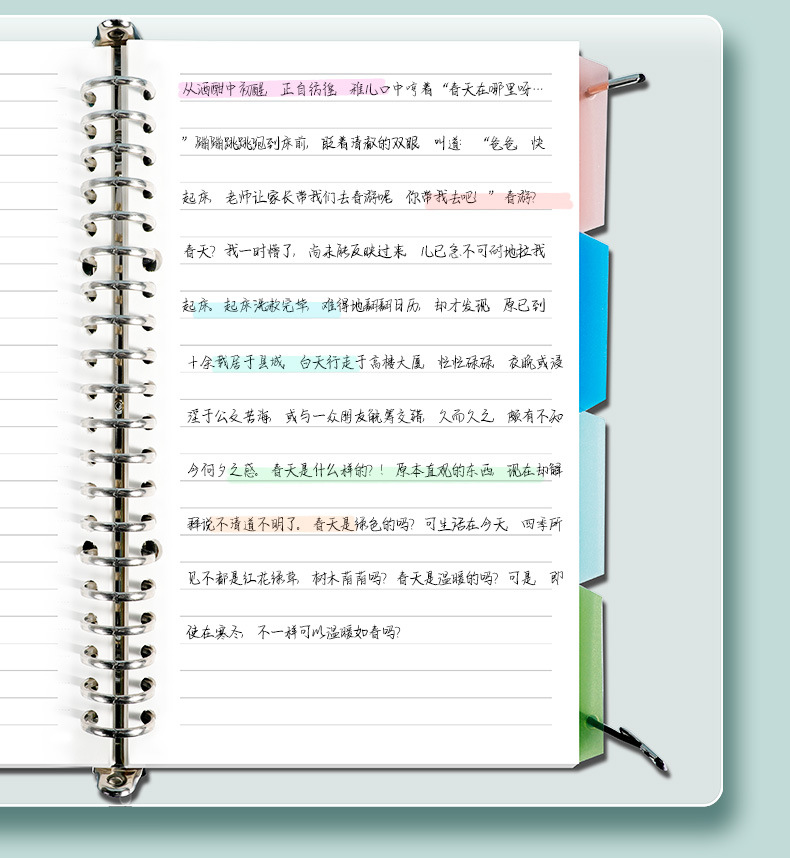Click the black pen beside green tab
Screen dimensions: 790x858
click(629, 743)
